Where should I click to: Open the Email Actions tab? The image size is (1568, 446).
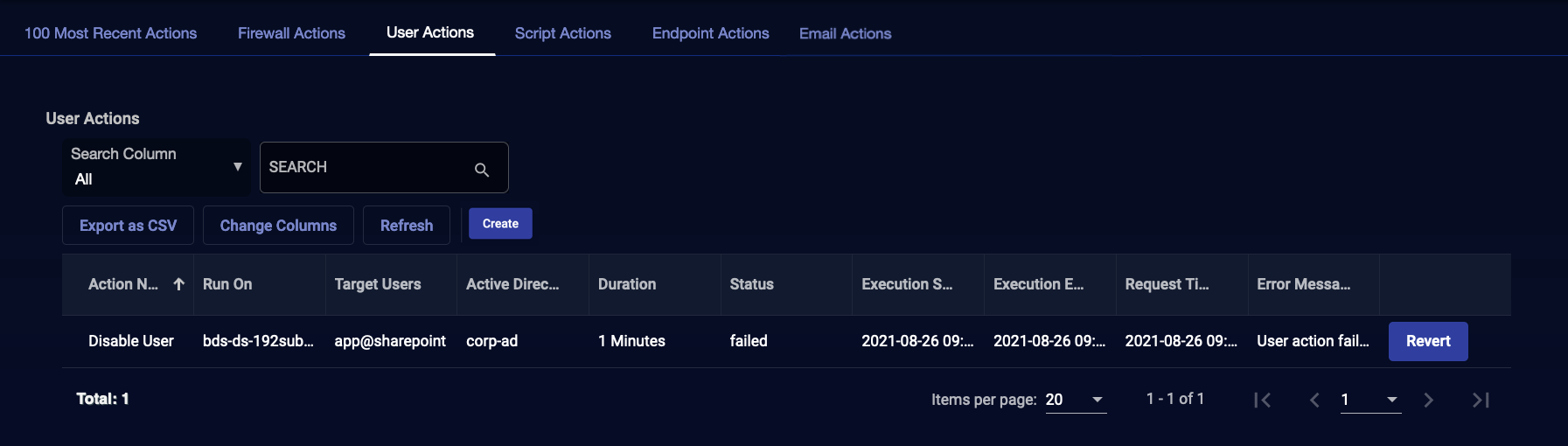(845, 33)
